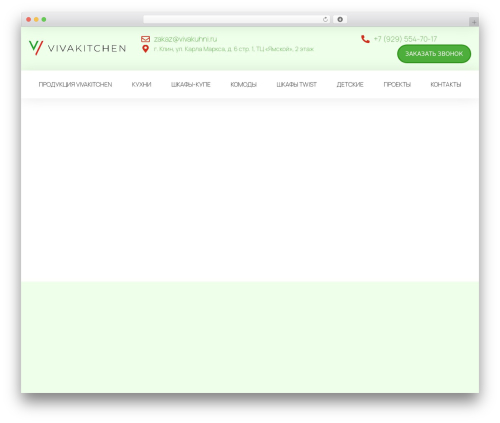This screenshot has width=500, height=423.
Task: Navigate to ШКАФЫ TWIST
Action: coord(297,85)
